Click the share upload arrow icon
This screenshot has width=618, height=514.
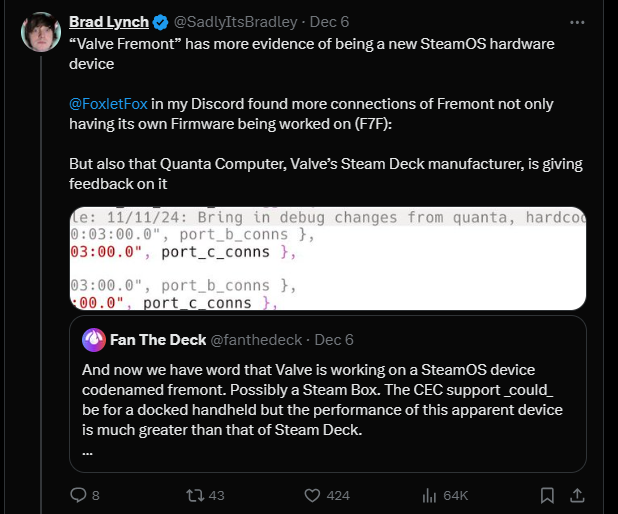(x=577, y=494)
